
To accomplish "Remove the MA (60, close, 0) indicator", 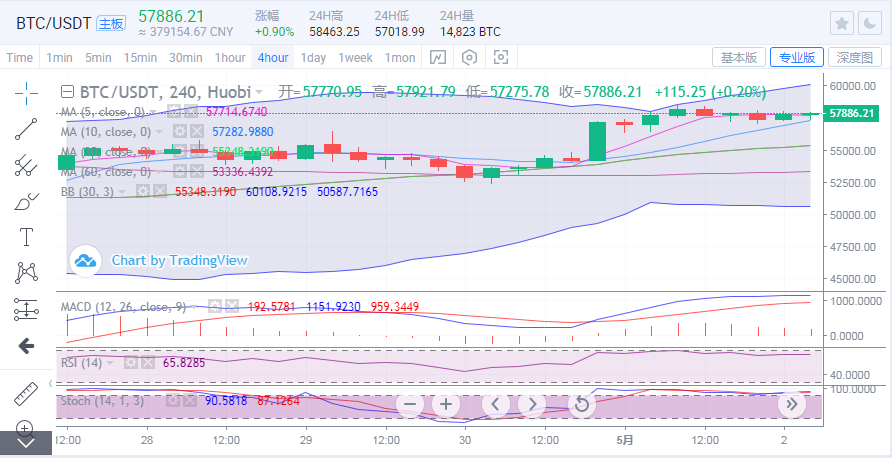I will 196,171.
